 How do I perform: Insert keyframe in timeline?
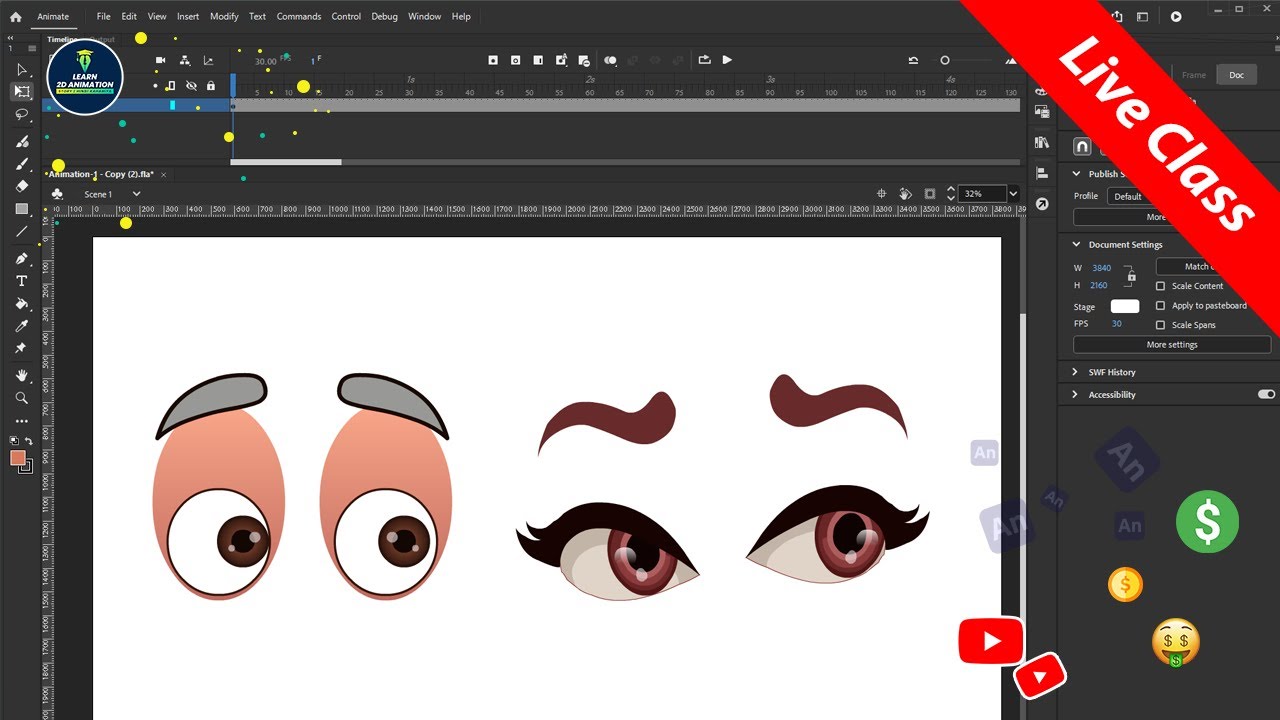[x=493, y=60]
